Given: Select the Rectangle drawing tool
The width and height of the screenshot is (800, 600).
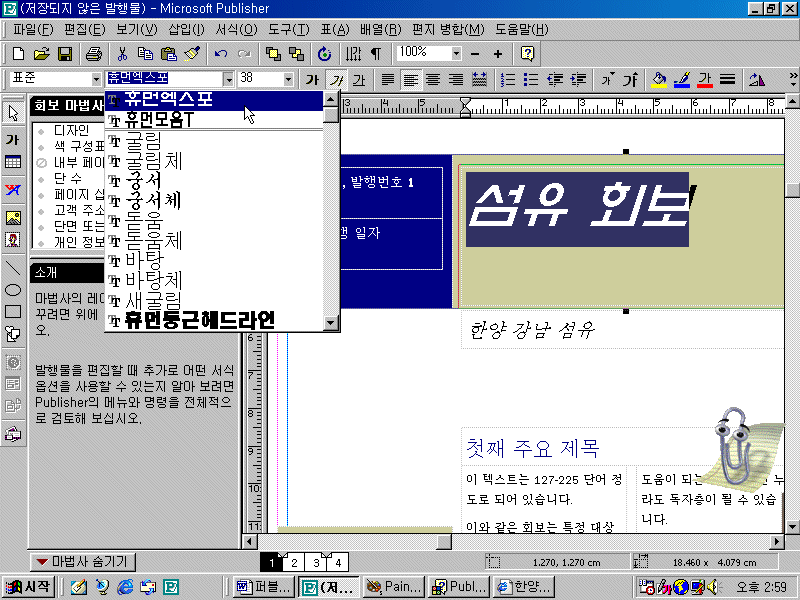Looking at the screenshot, I should click(x=13, y=312).
